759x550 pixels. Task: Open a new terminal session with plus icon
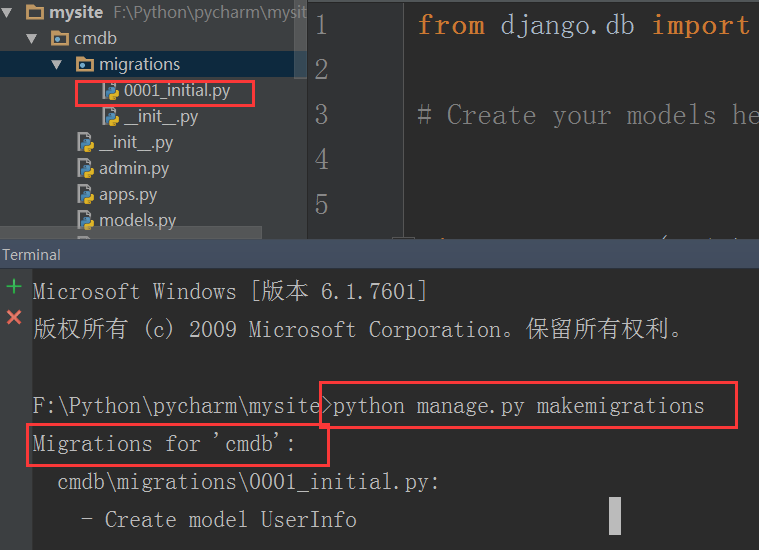[13, 287]
